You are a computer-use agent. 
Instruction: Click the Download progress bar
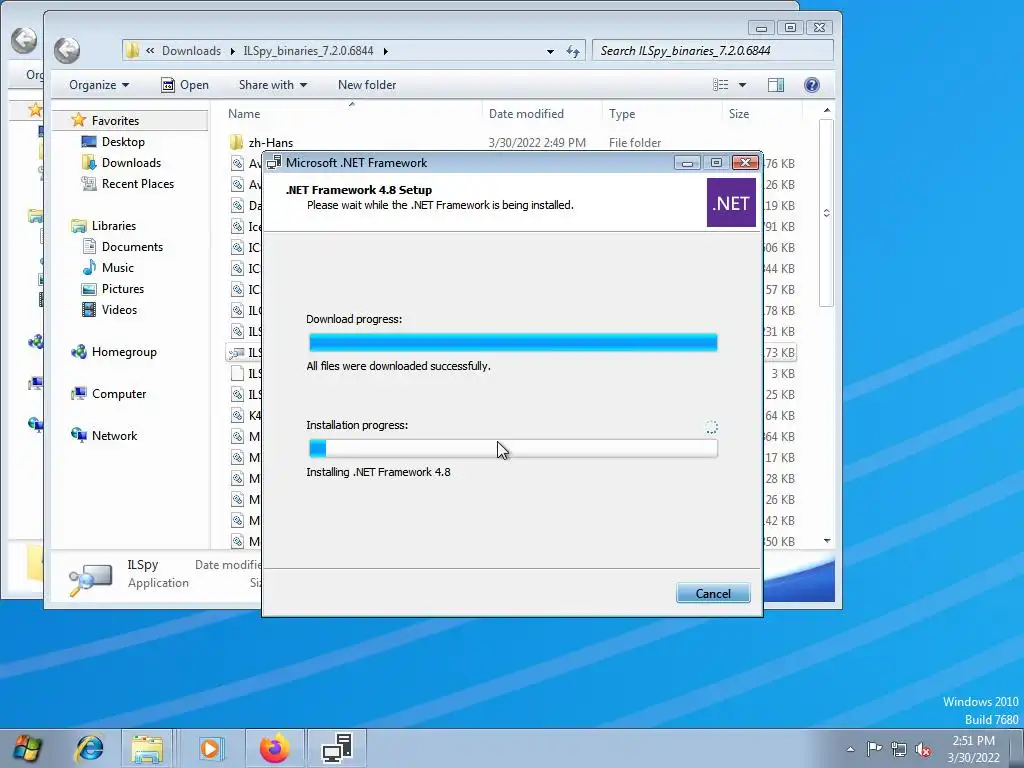(x=513, y=342)
